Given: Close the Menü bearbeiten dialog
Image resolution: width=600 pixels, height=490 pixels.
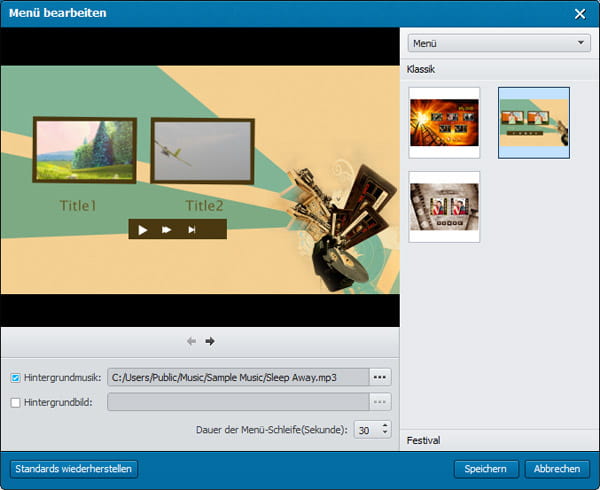Looking at the screenshot, I should (x=580, y=13).
